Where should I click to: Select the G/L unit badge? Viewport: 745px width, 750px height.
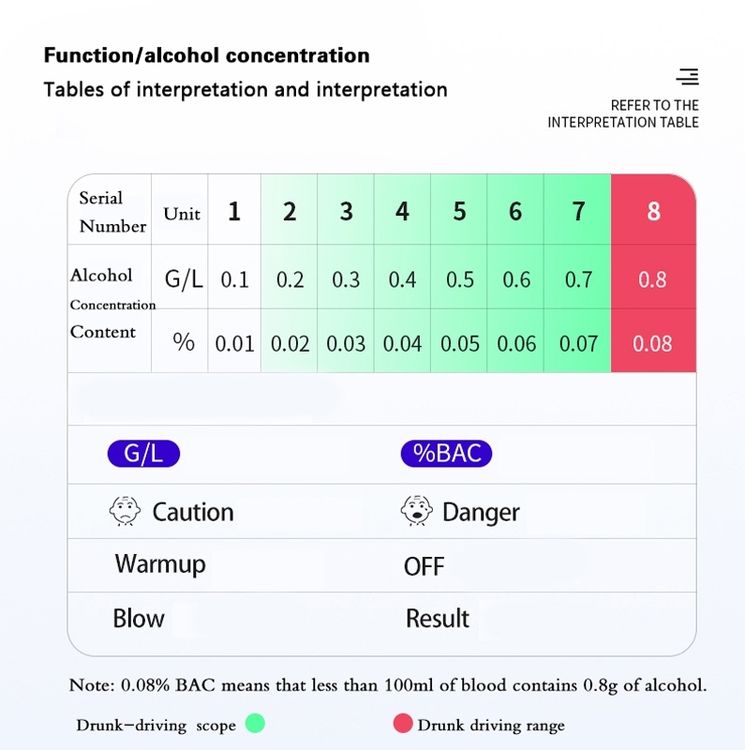(x=143, y=453)
